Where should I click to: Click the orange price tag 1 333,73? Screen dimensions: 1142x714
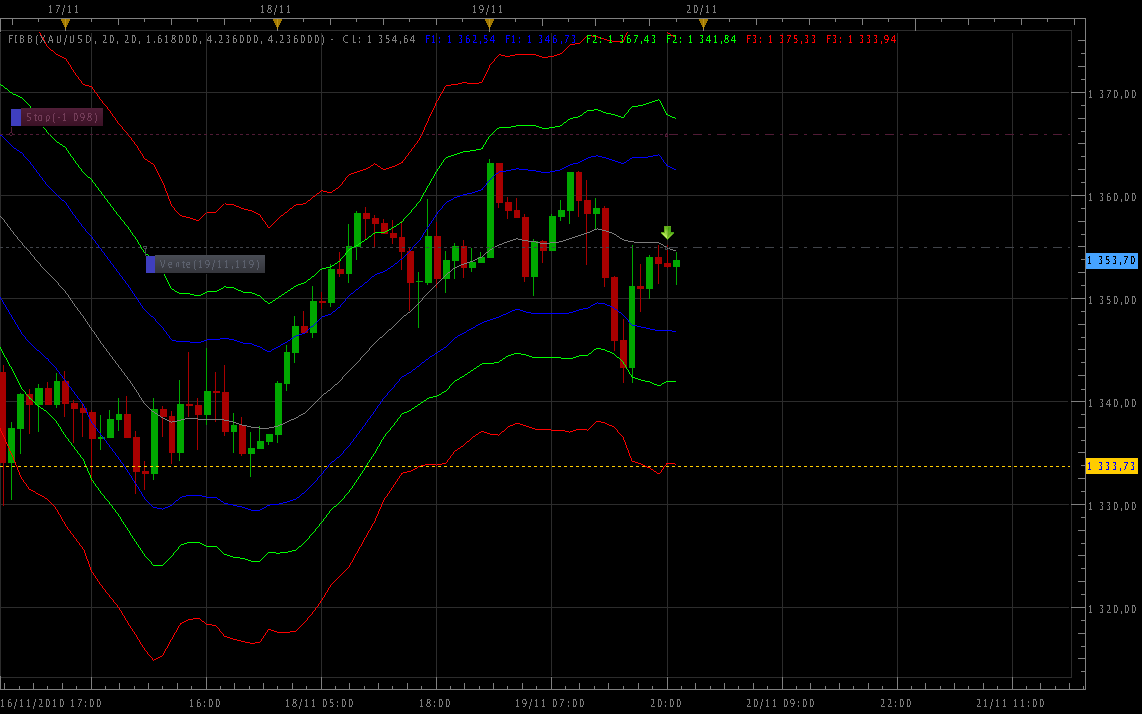1112,466
